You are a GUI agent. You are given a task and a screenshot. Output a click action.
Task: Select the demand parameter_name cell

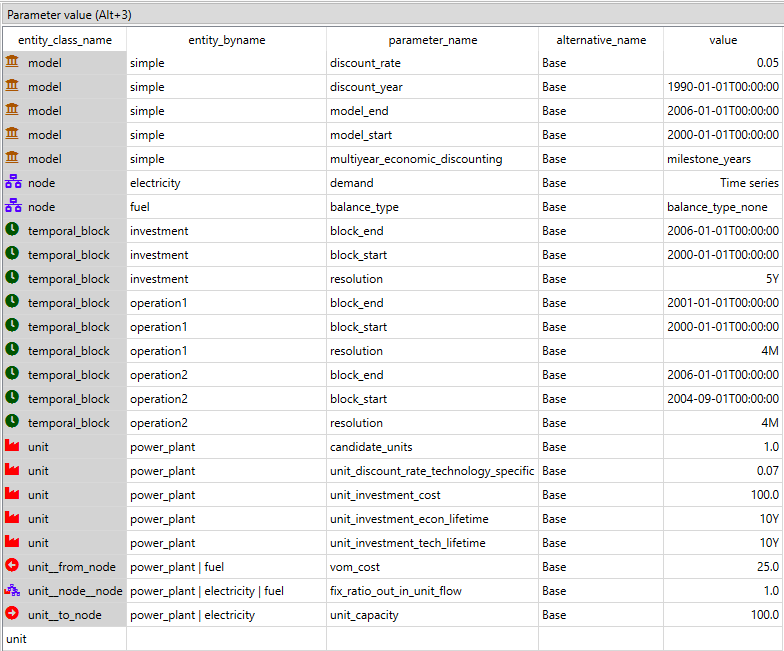[x=432, y=183]
